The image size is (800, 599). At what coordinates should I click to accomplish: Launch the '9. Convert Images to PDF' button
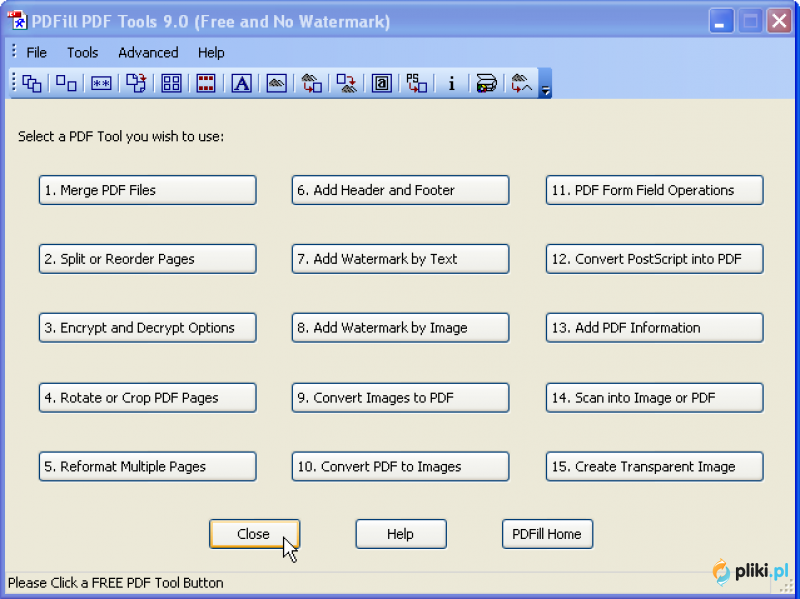point(401,397)
